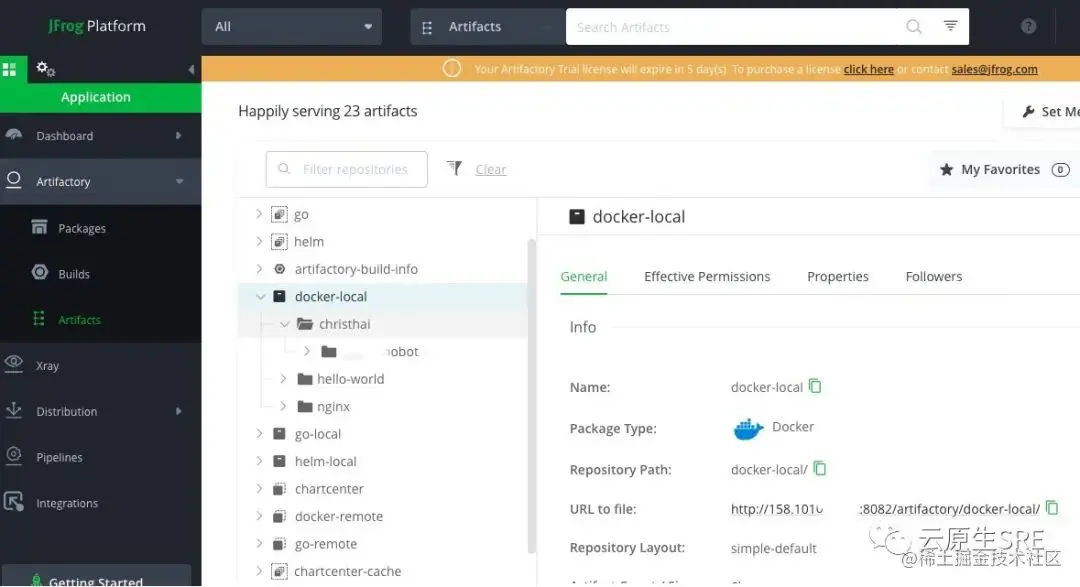Open Xray from the sidebar
The height and width of the screenshot is (587, 1080).
47,366
